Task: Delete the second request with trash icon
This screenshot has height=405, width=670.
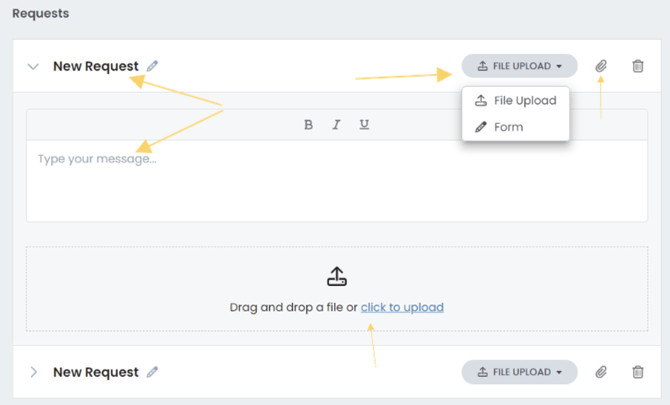Action: point(638,372)
